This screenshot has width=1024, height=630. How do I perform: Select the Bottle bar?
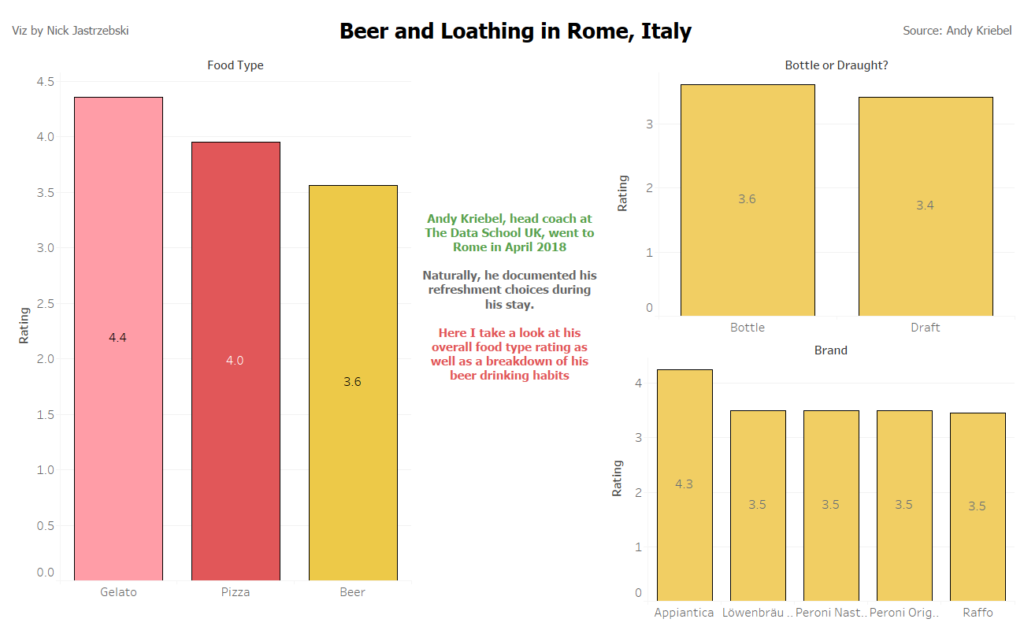tap(747, 200)
